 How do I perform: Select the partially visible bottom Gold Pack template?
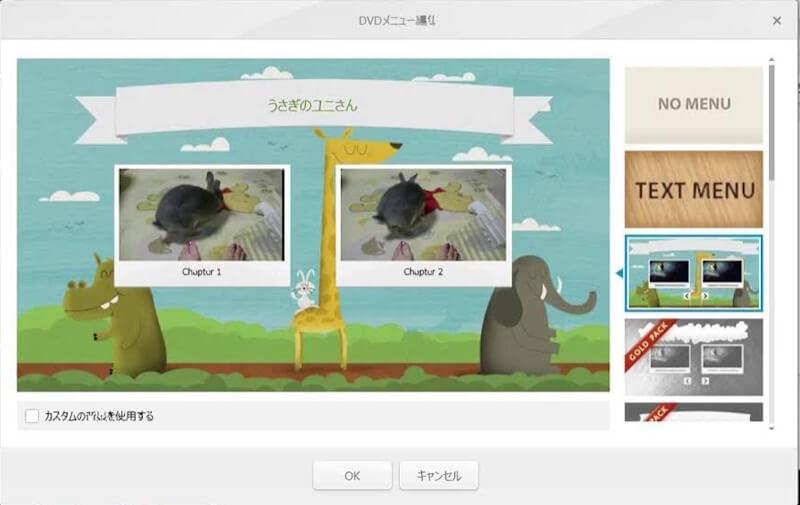(x=694, y=411)
